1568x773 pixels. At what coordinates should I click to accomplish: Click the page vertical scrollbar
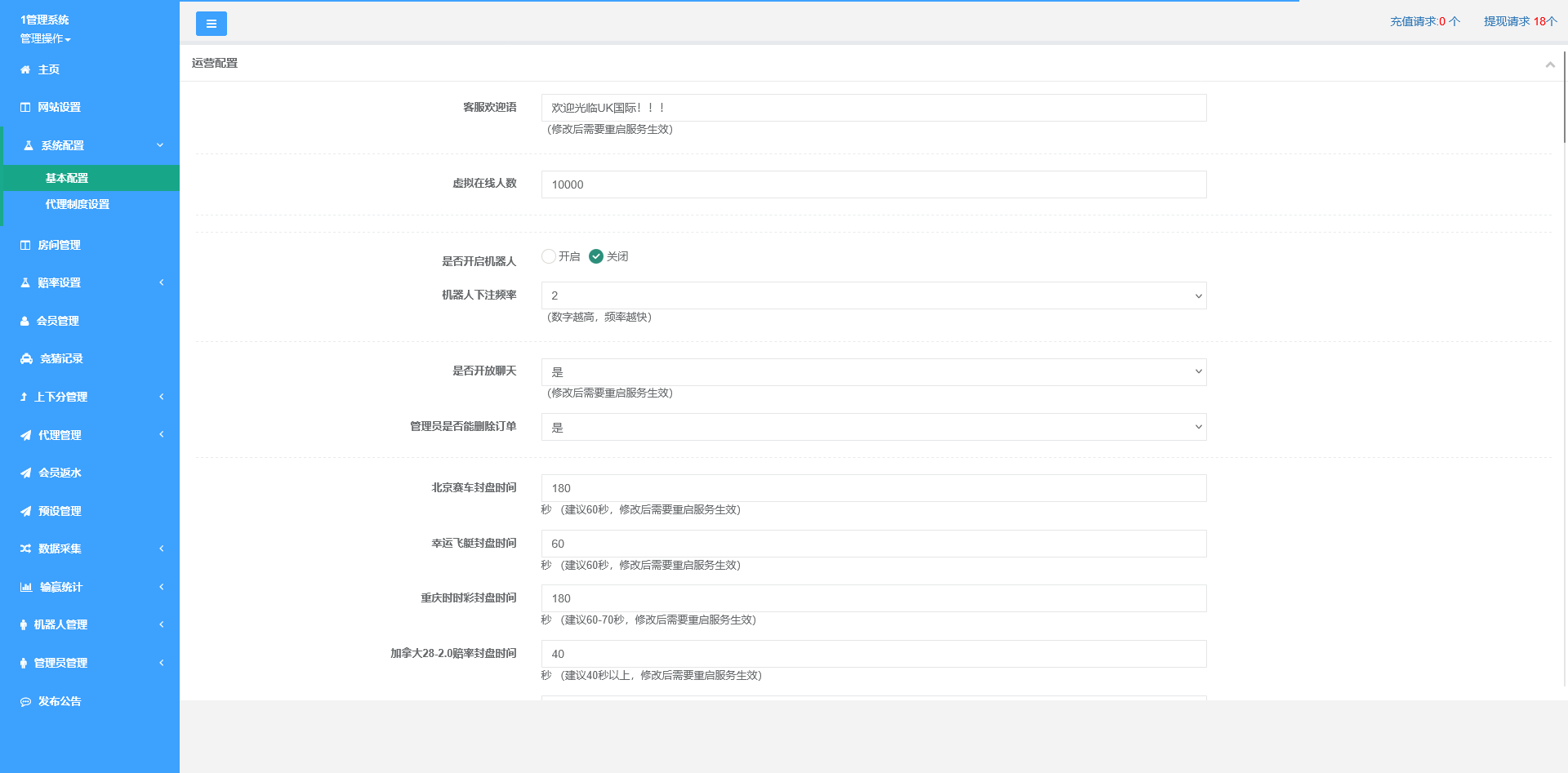(x=1564, y=98)
